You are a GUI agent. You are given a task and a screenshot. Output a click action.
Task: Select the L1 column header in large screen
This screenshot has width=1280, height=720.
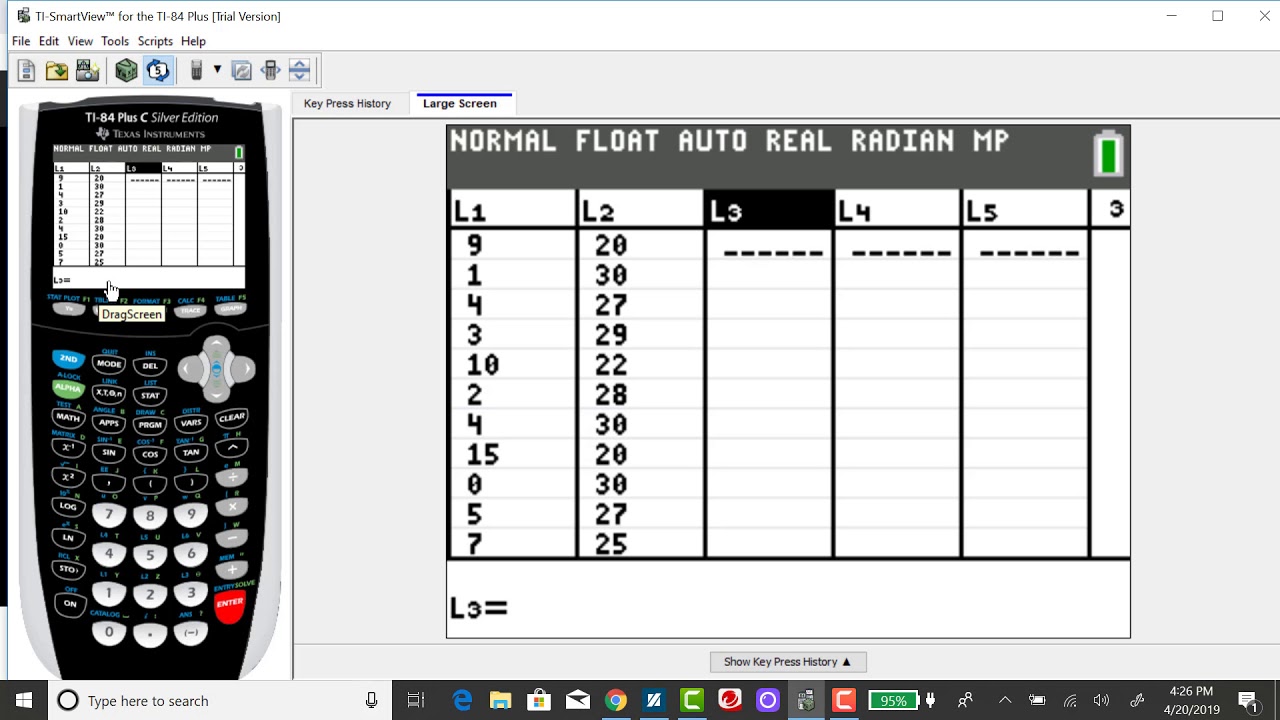[x=512, y=211]
